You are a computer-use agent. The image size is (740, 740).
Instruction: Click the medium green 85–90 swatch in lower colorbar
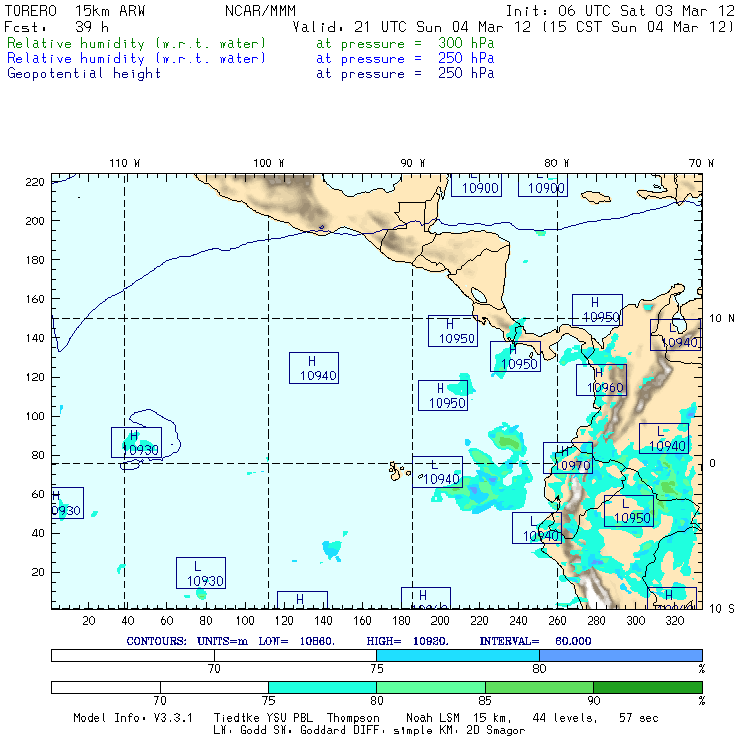539,687
